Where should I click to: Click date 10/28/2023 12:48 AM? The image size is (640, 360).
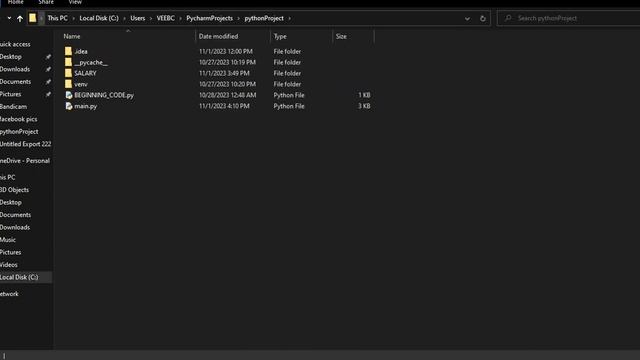point(227,95)
